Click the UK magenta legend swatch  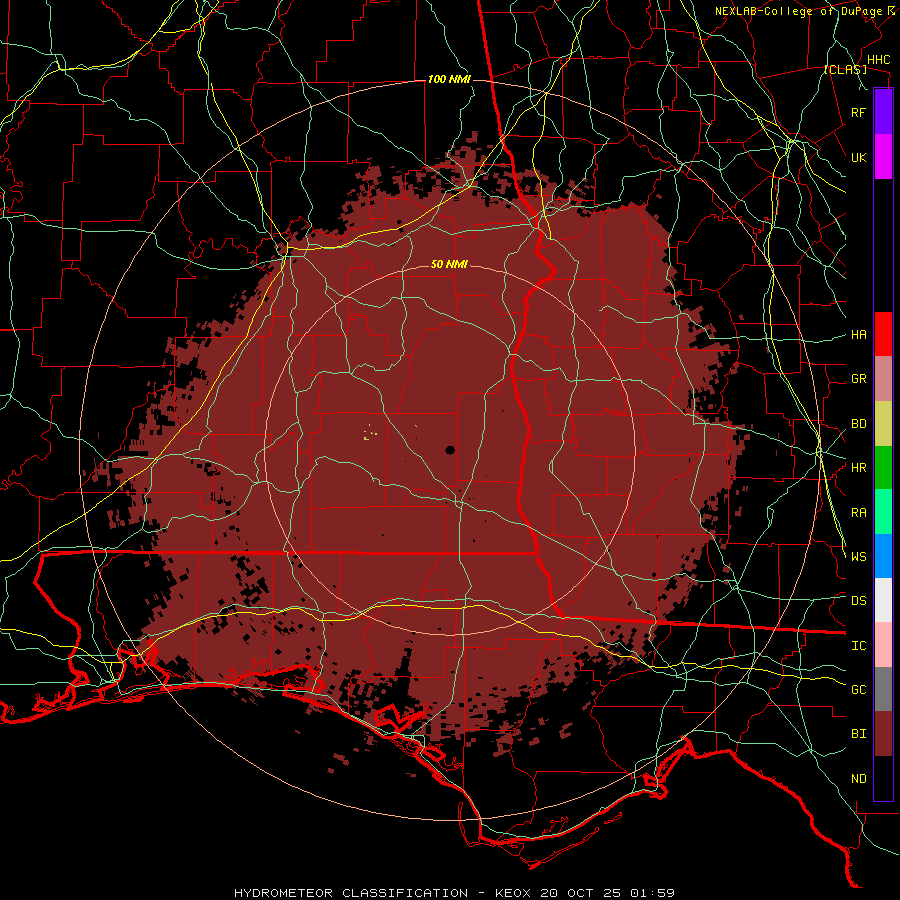883,157
